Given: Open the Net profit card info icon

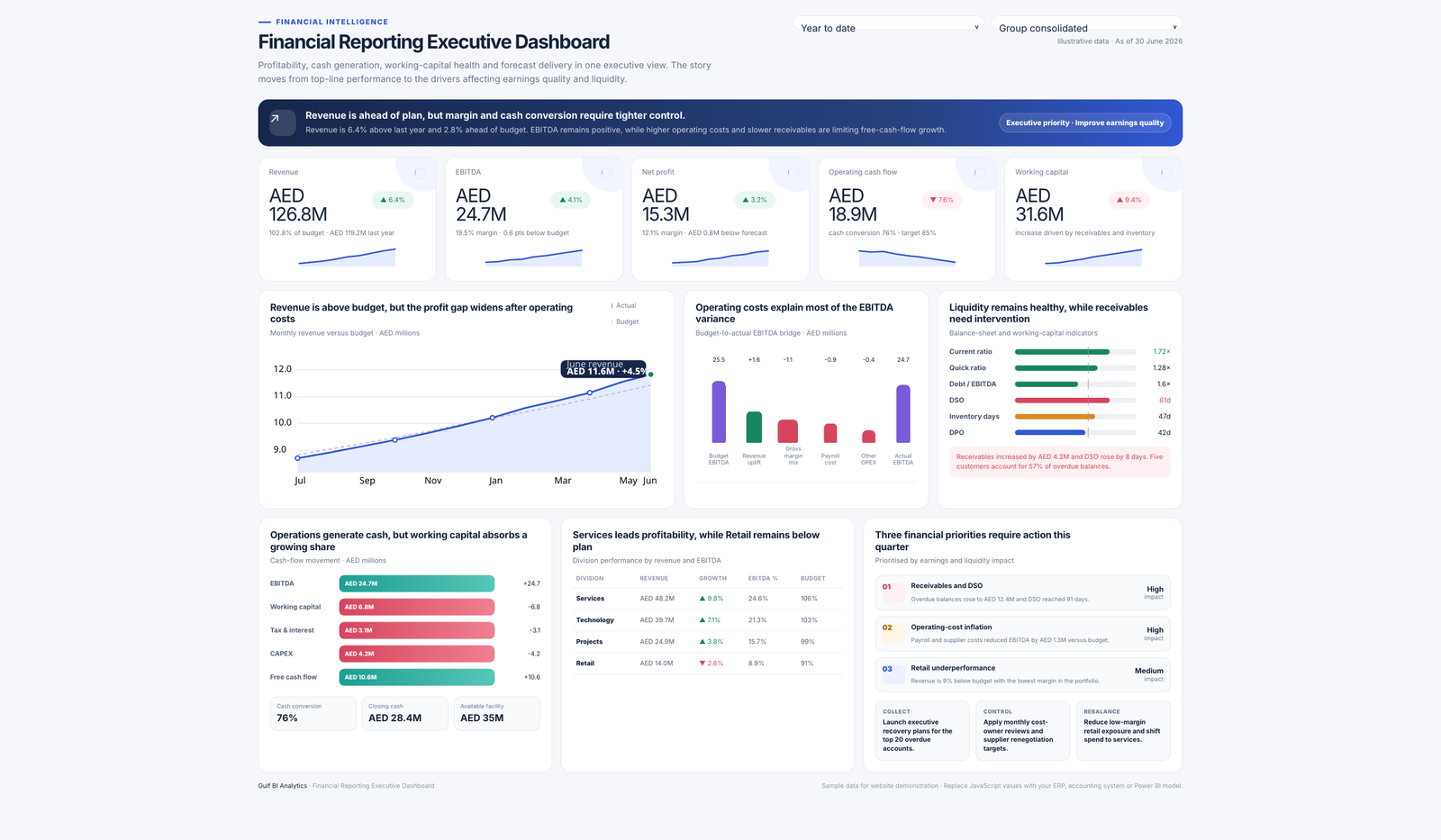Looking at the screenshot, I should pyautogui.click(x=793, y=172).
